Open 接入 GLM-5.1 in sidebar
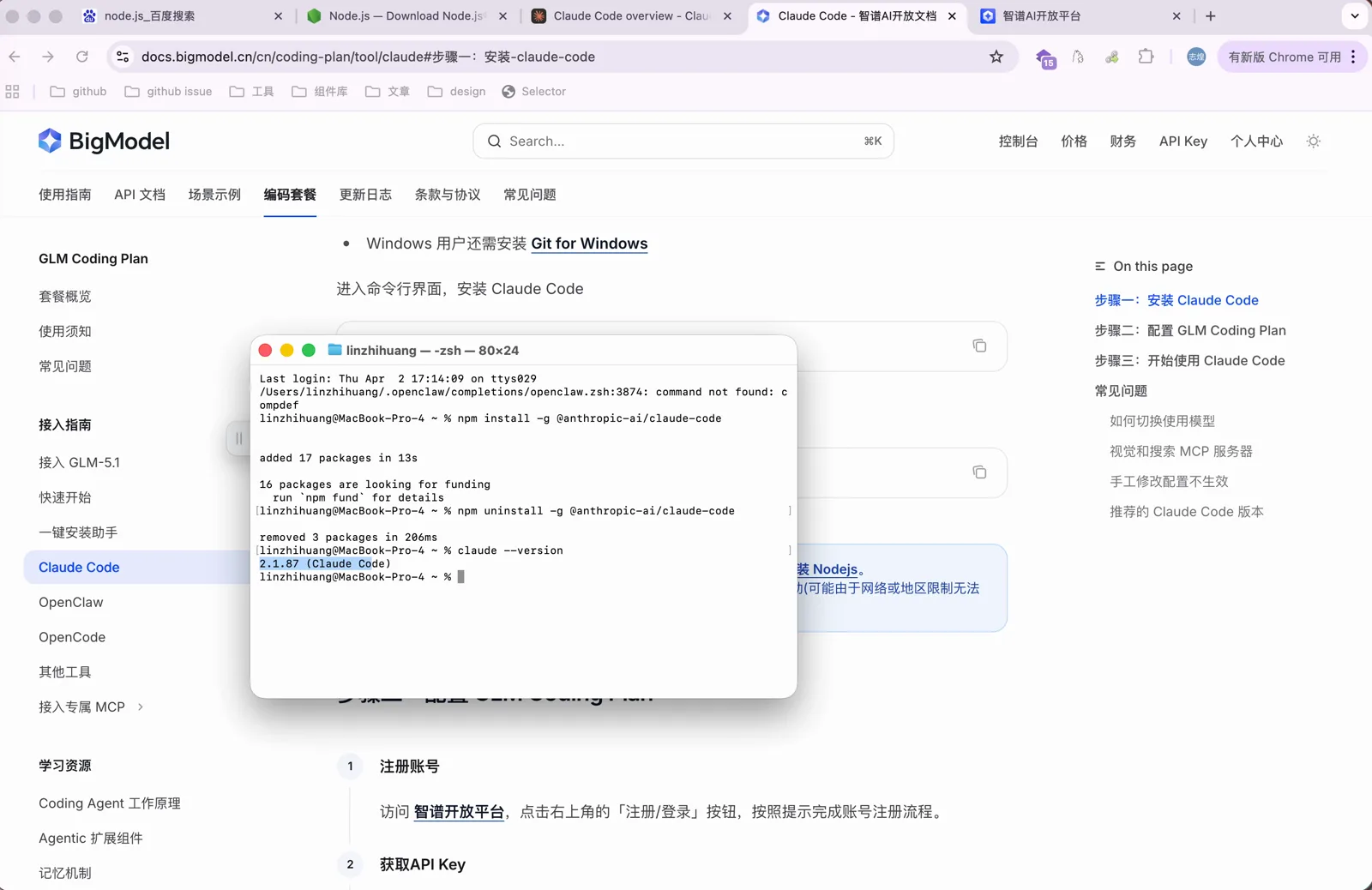This screenshot has height=890, width=1372. (80, 463)
